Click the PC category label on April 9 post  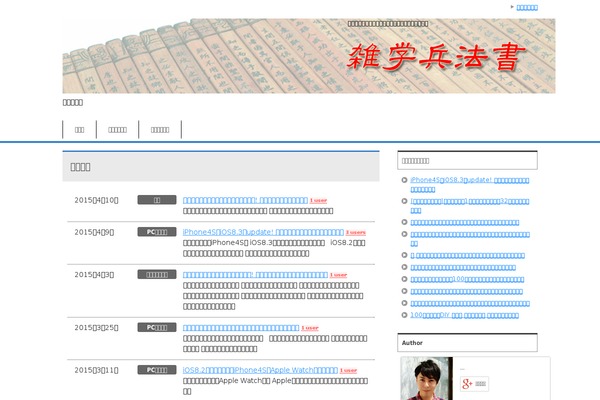click(x=157, y=232)
